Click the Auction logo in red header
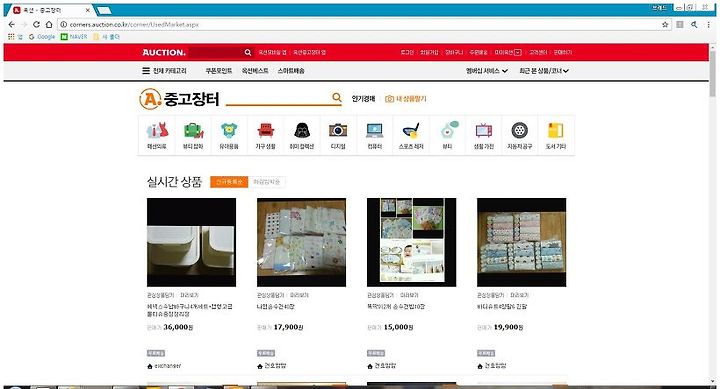Screen dimensions: 720x389 click(x=164, y=52)
